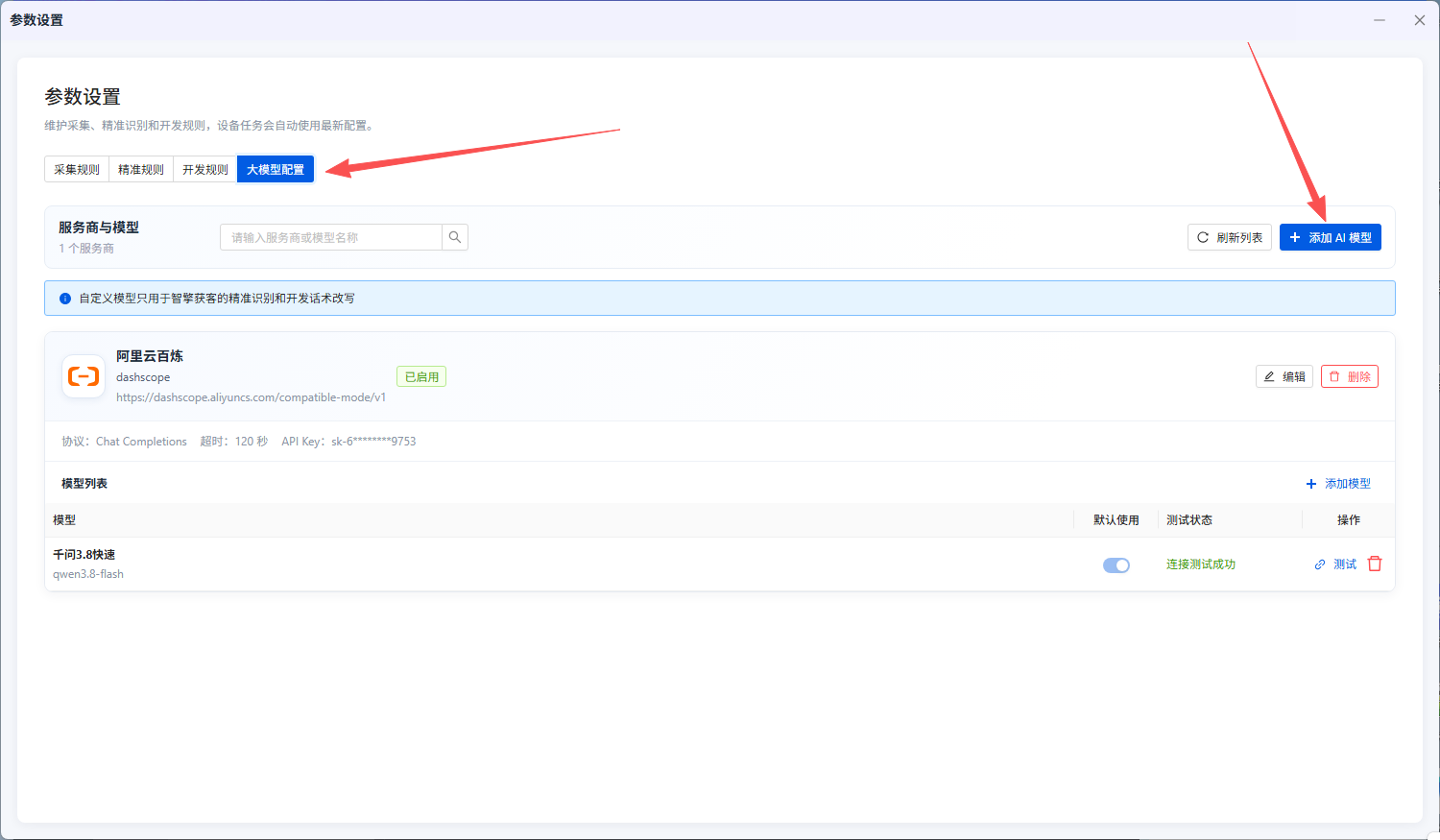Click the model ID qwen3.8-flash

[88, 574]
